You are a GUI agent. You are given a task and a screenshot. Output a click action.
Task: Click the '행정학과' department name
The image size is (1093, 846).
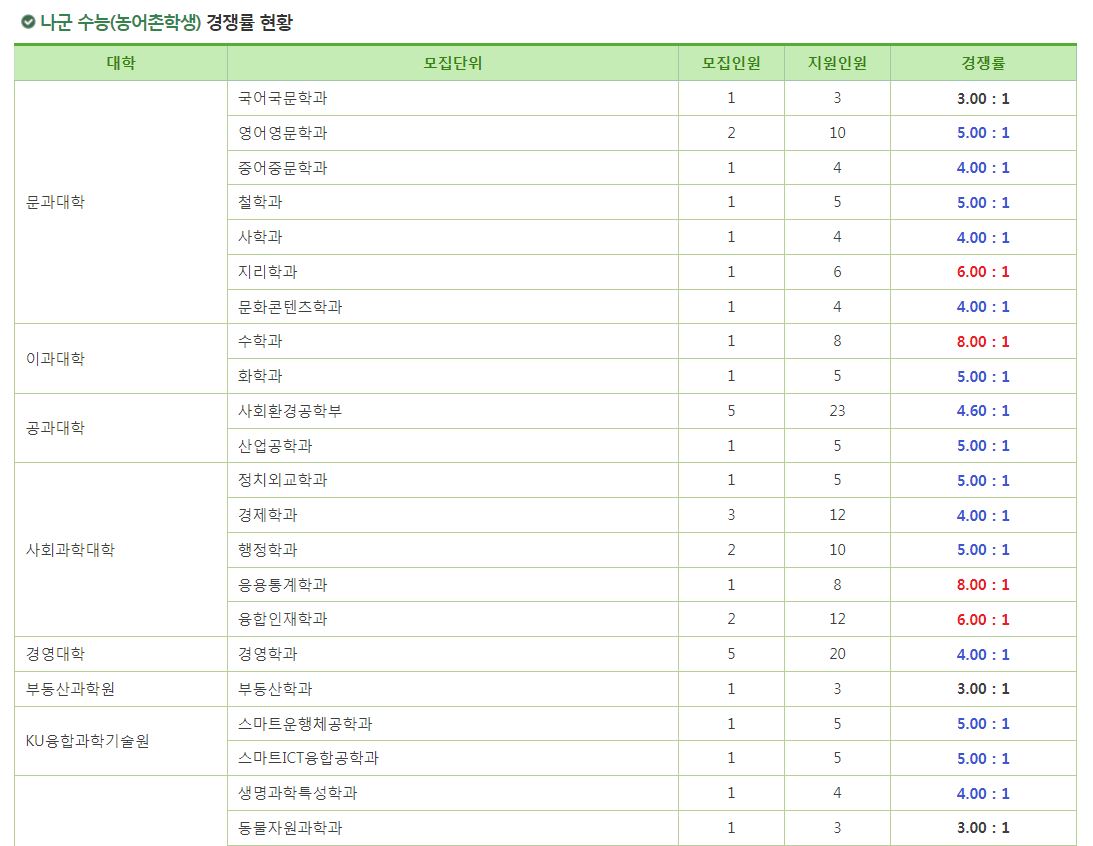[268, 550]
